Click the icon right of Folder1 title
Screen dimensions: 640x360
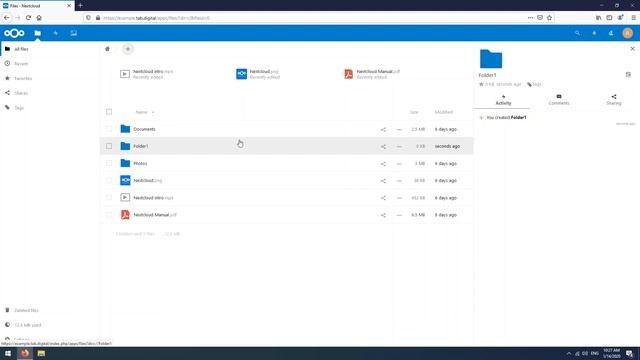[x=628, y=75]
